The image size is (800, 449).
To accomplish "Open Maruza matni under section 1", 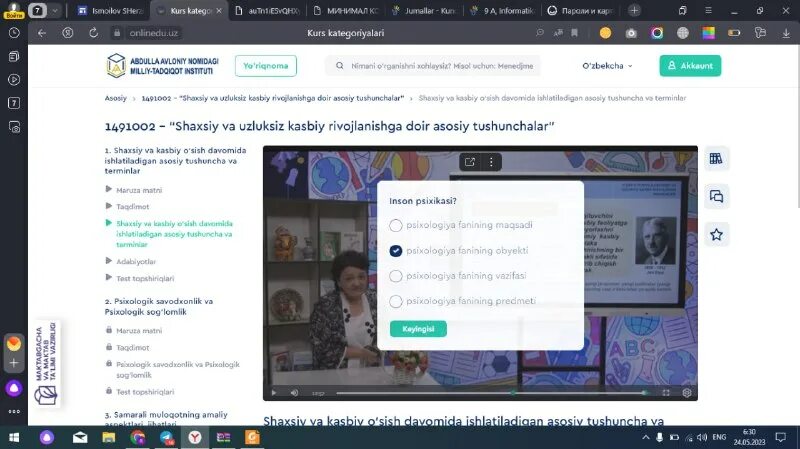I will tap(139, 190).
